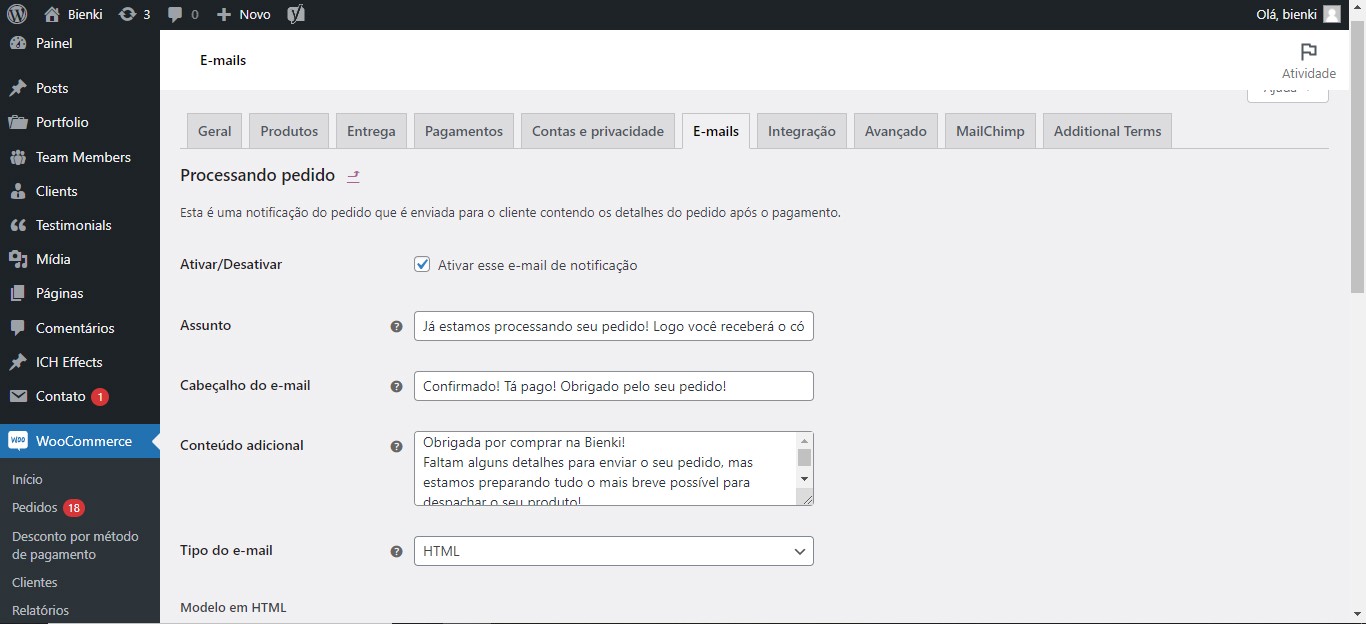
Task: Open the Olá, bienki user menu
Action: [1296, 15]
